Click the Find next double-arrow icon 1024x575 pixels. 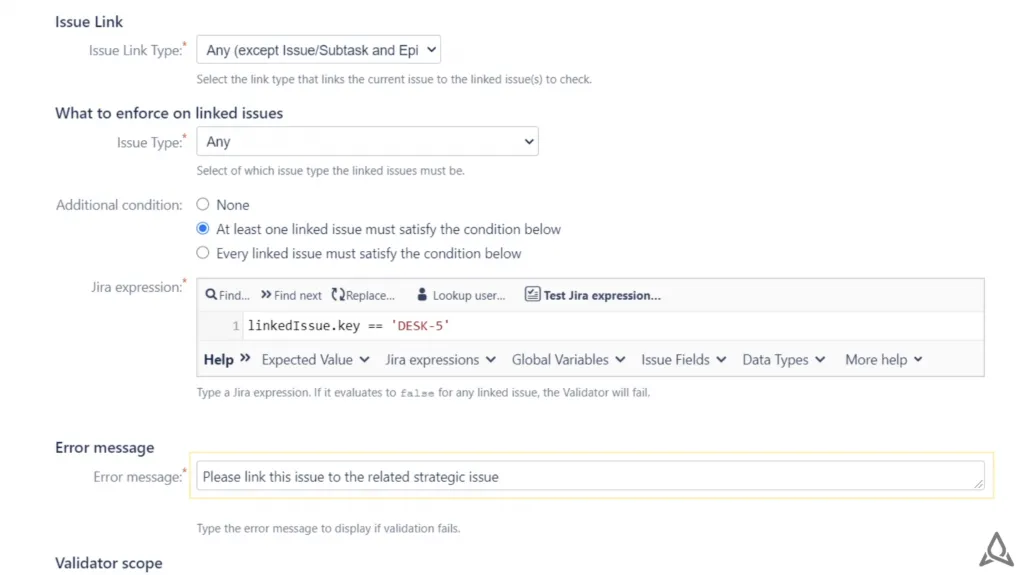click(x=266, y=295)
